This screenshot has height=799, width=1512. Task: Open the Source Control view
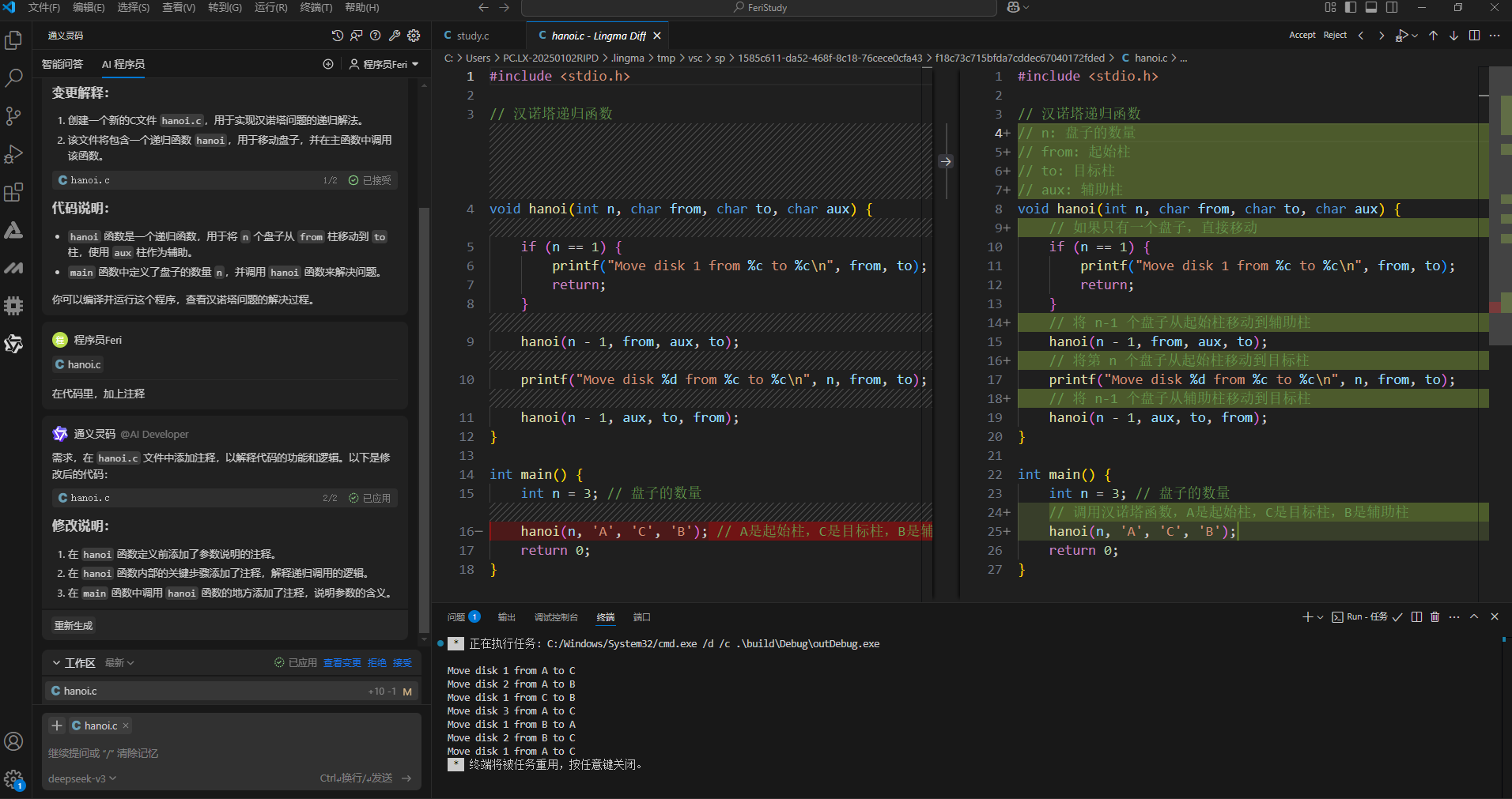point(13,116)
